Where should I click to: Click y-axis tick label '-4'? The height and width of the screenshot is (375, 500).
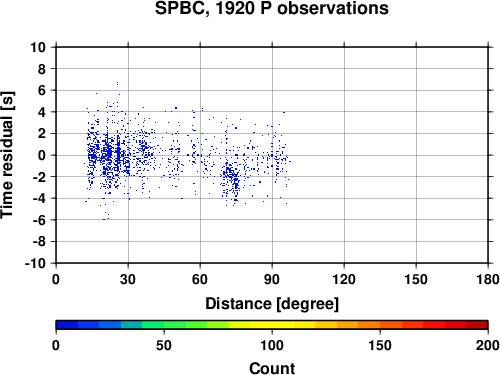coord(39,198)
